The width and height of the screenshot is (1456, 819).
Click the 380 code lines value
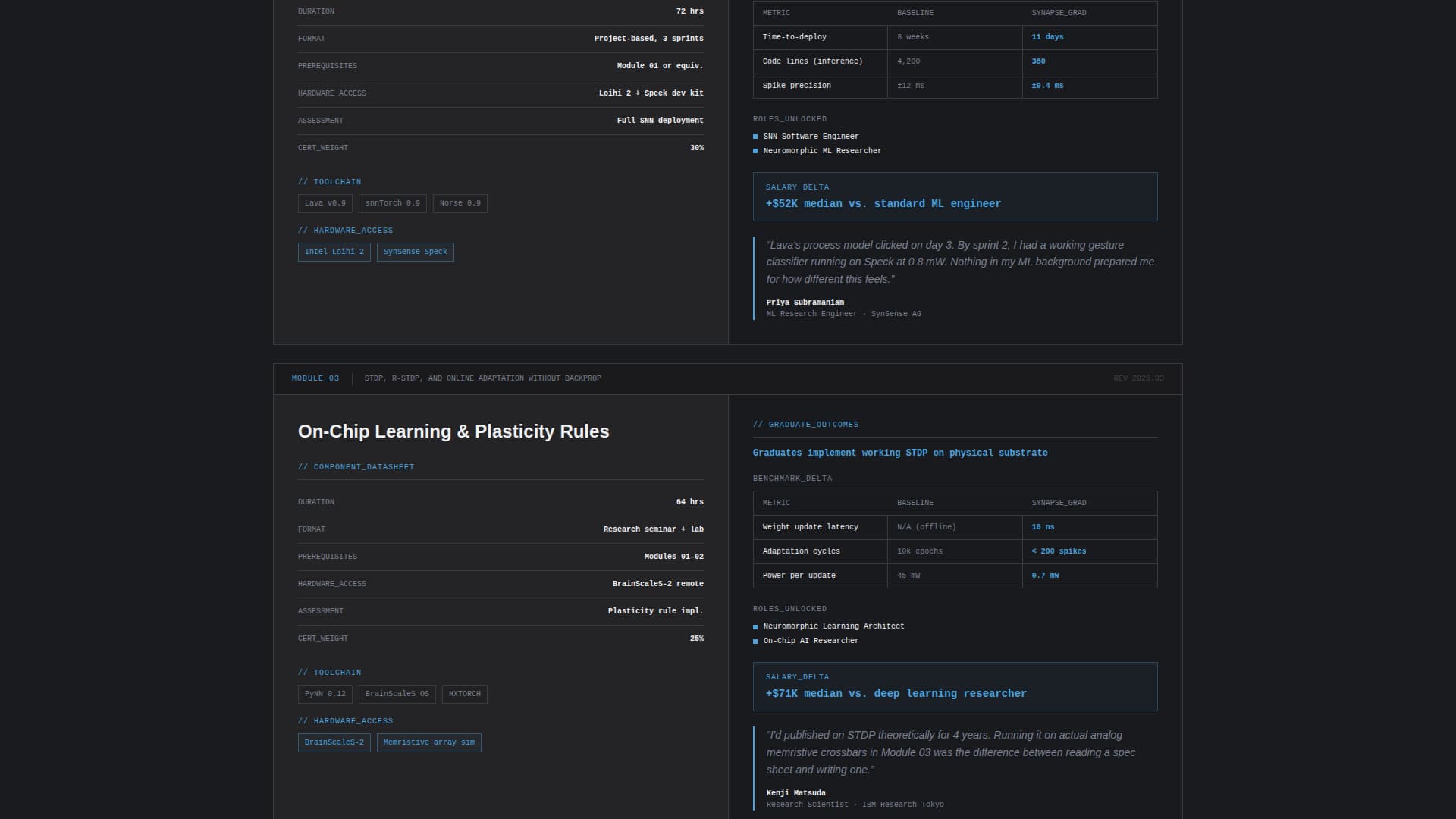point(1038,61)
